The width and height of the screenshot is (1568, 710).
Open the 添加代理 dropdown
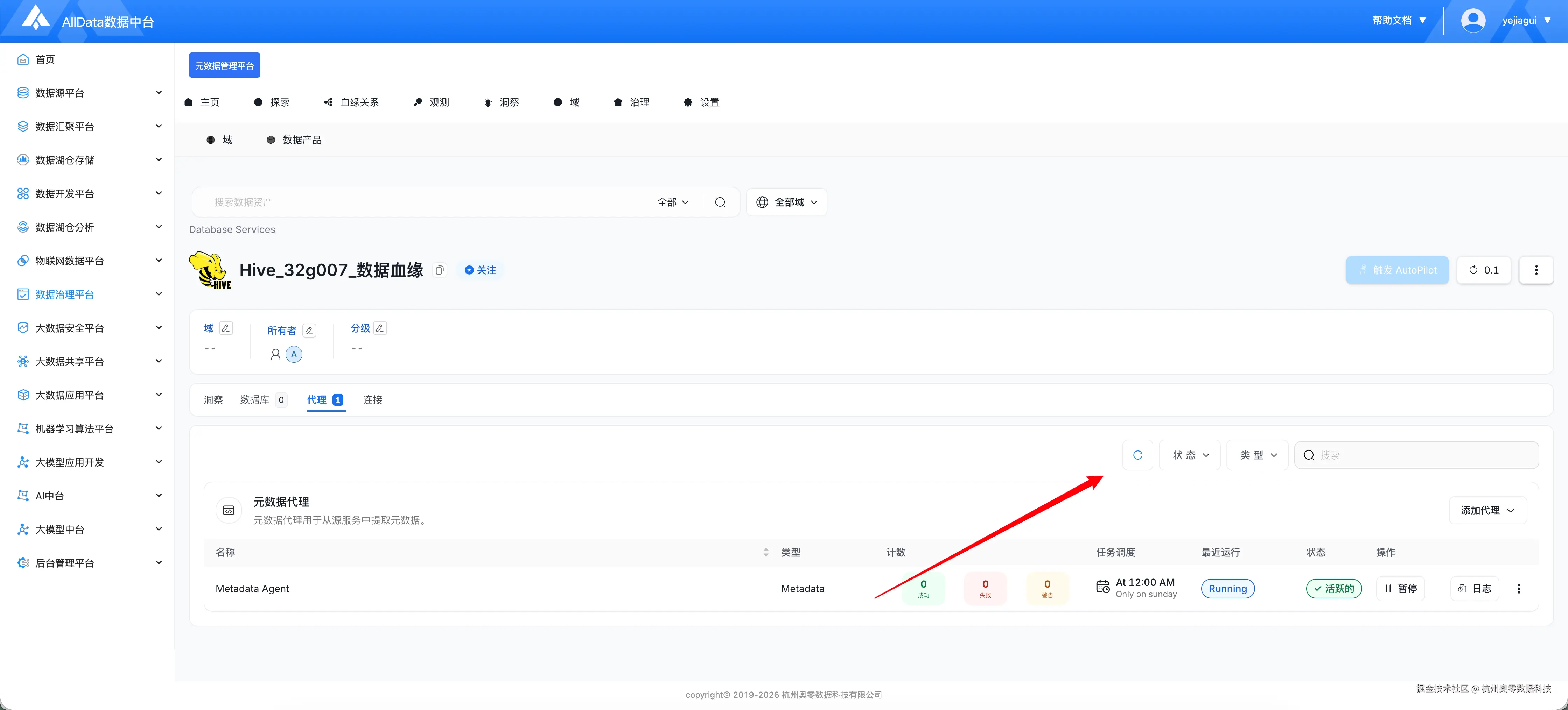pos(1487,510)
